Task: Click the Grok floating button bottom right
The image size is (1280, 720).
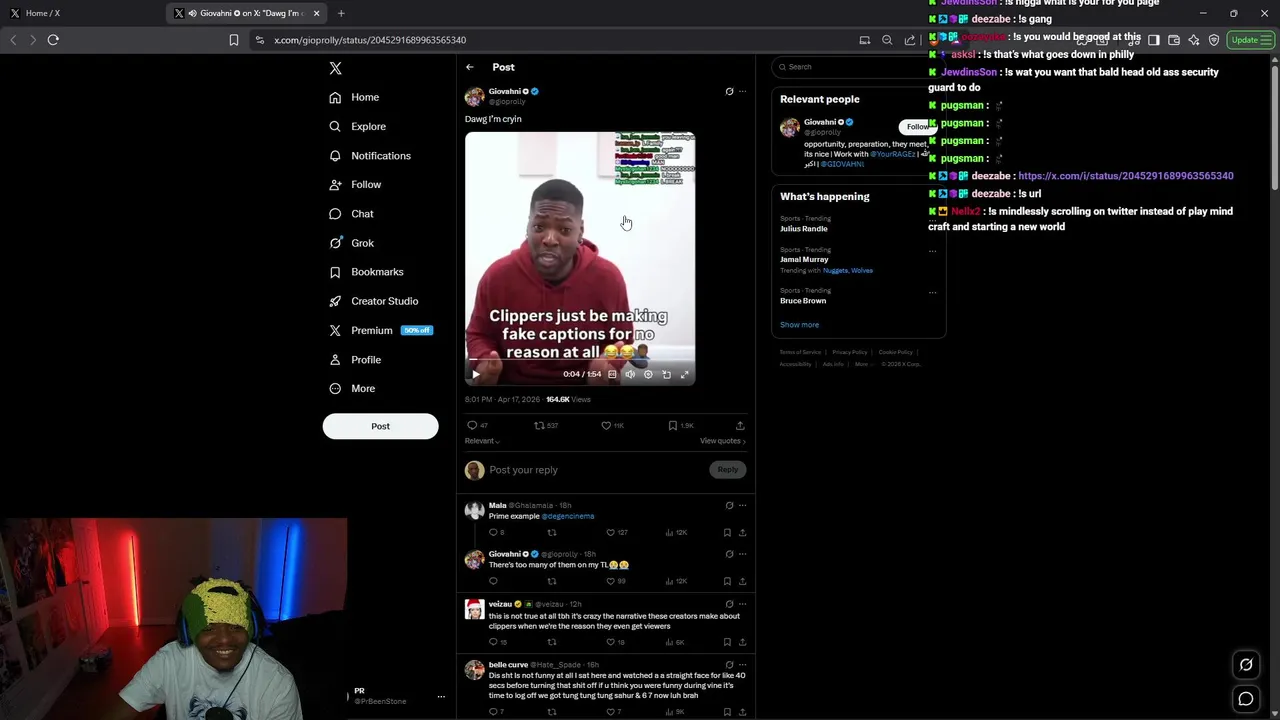Action: [x=1246, y=664]
